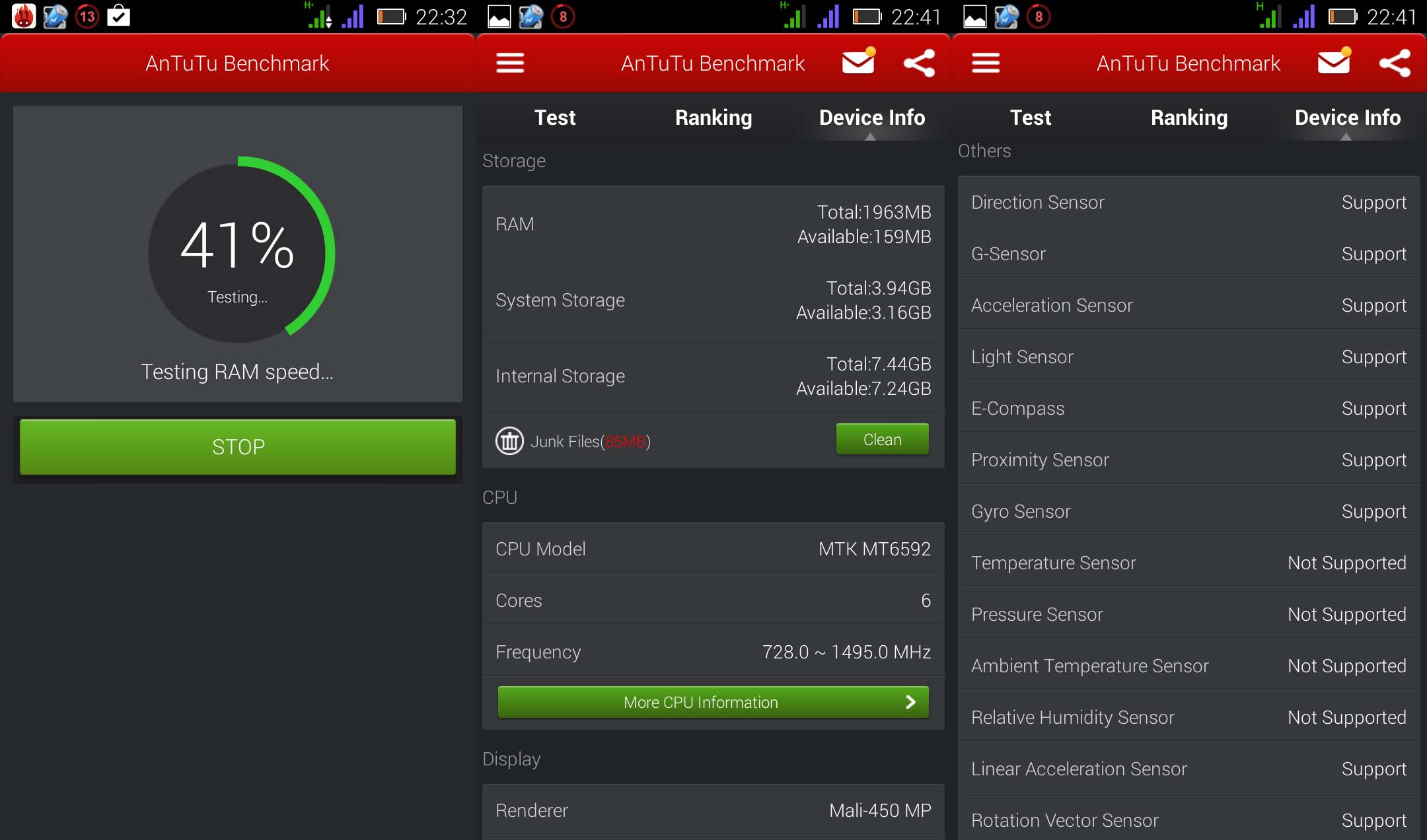Tap the chevron on More CPU Information
This screenshot has width=1427, height=840.
(910, 702)
